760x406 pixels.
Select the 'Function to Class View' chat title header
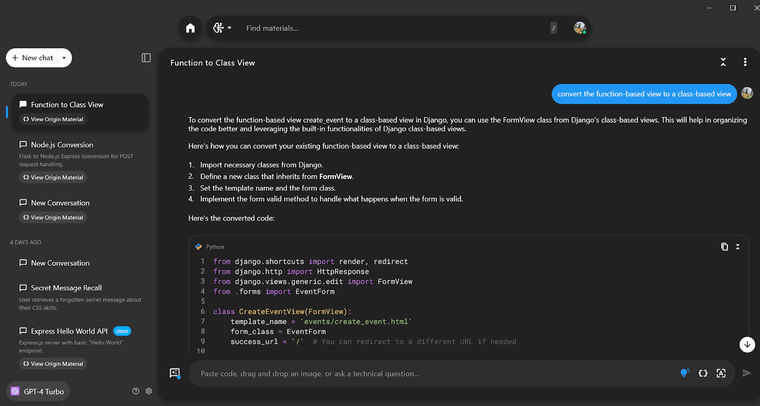point(212,62)
